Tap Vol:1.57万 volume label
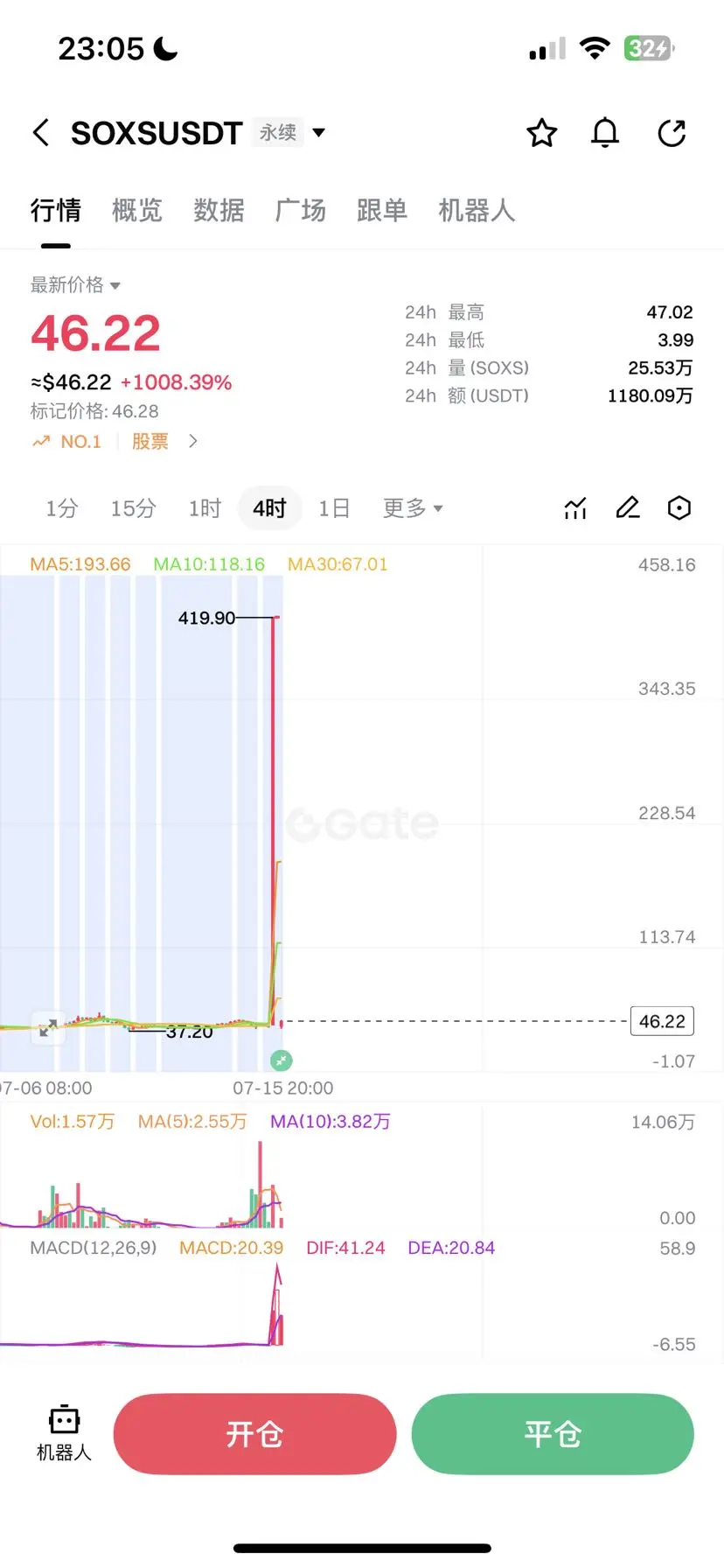 (73, 1122)
